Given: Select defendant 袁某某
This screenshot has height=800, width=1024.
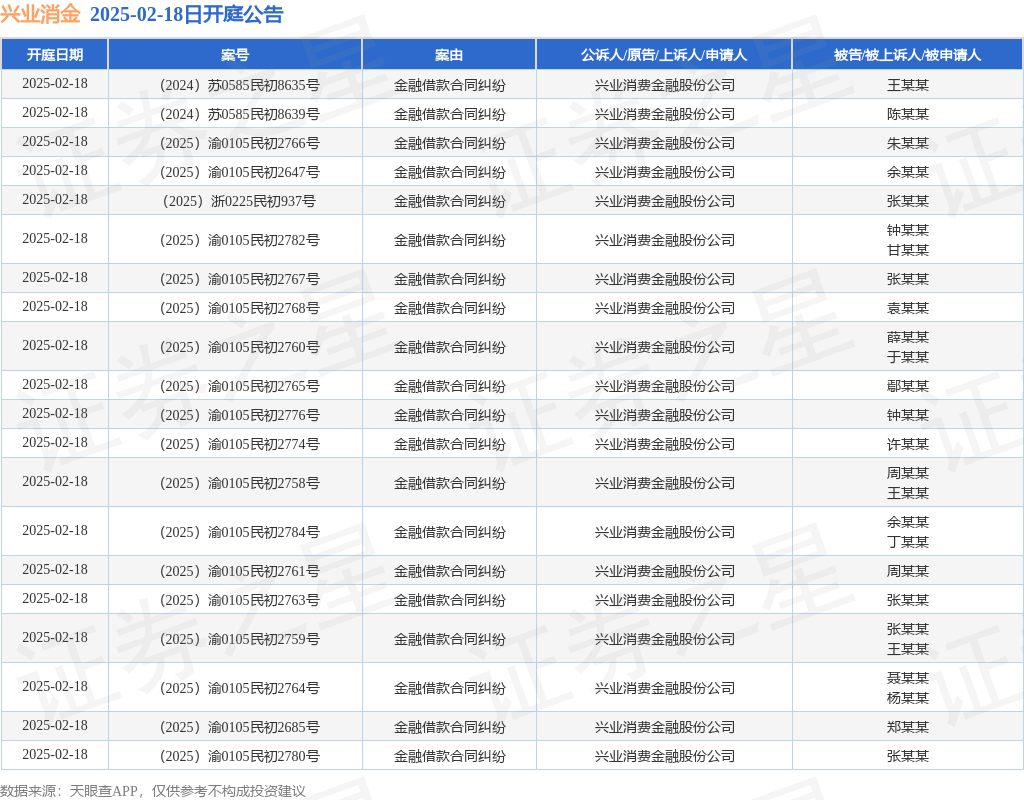Looking at the screenshot, I should click(908, 308).
